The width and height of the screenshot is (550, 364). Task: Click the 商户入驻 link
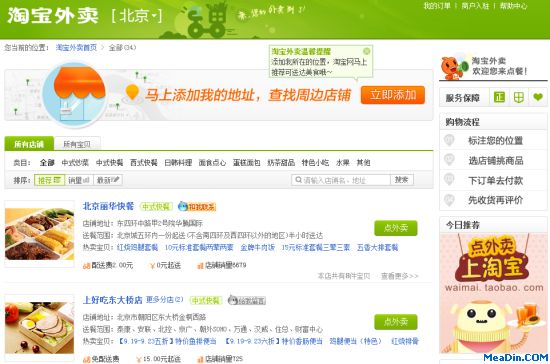[475, 6]
